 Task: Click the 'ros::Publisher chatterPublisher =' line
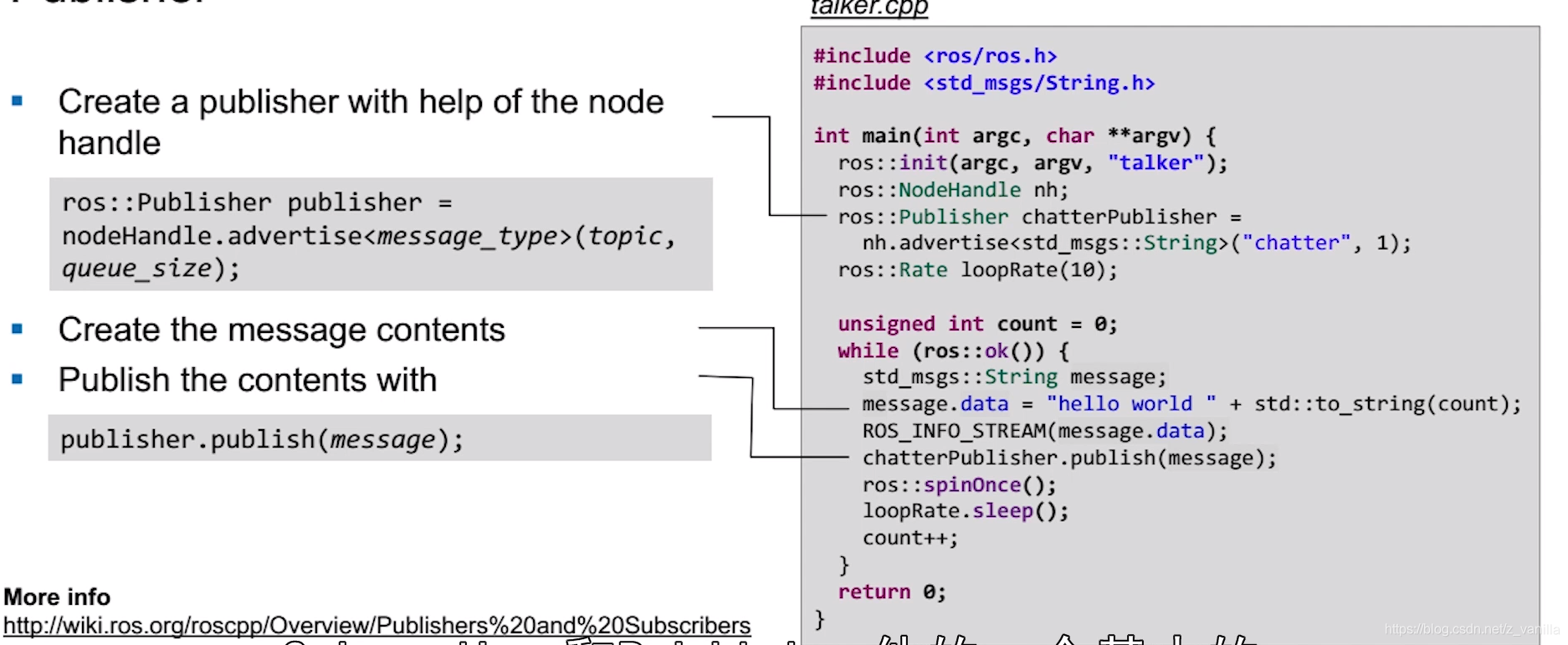[x=1039, y=217]
